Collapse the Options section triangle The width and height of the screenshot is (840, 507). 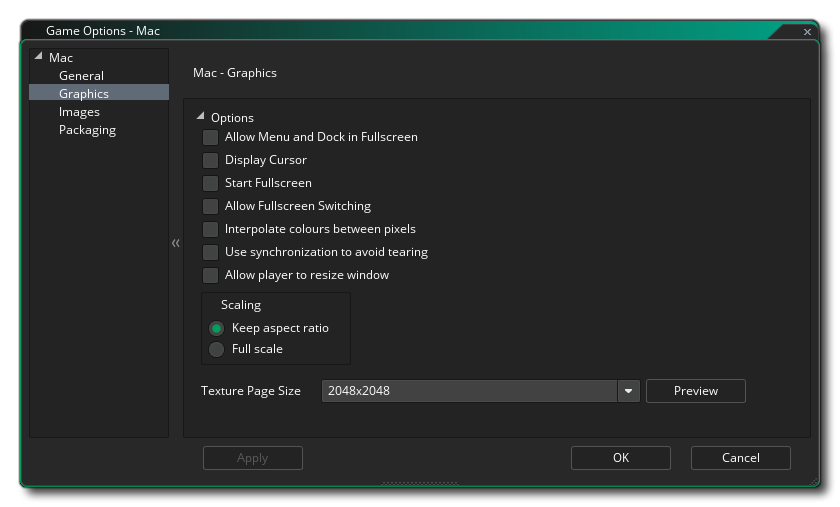click(x=200, y=116)
